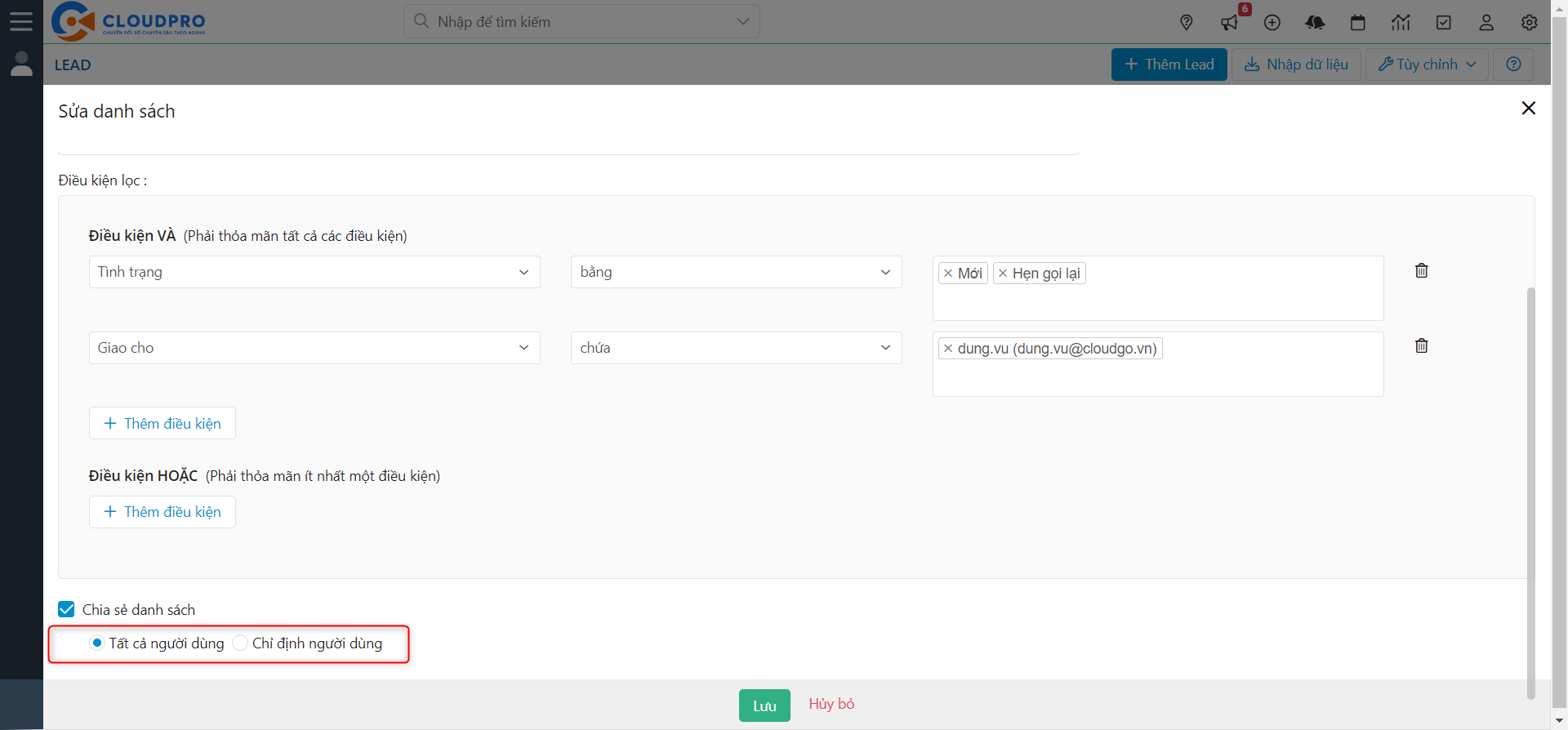Viewport: 1568px width, 730px height.
Task: Remove the Mới tag
Action: 948,274
